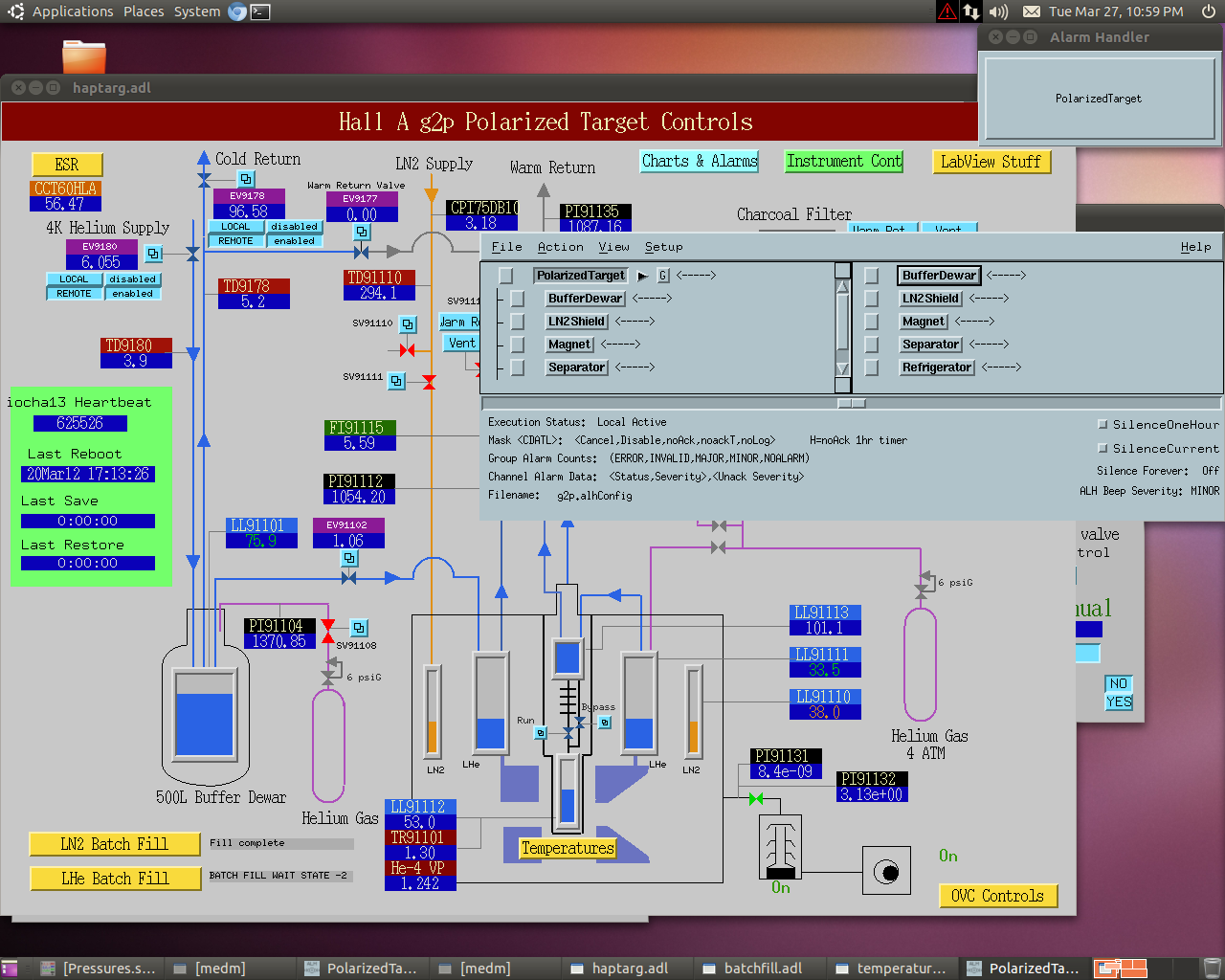
Task: Click alarm box beside left-pane Magnet
Action: click(x=517, y=345)
